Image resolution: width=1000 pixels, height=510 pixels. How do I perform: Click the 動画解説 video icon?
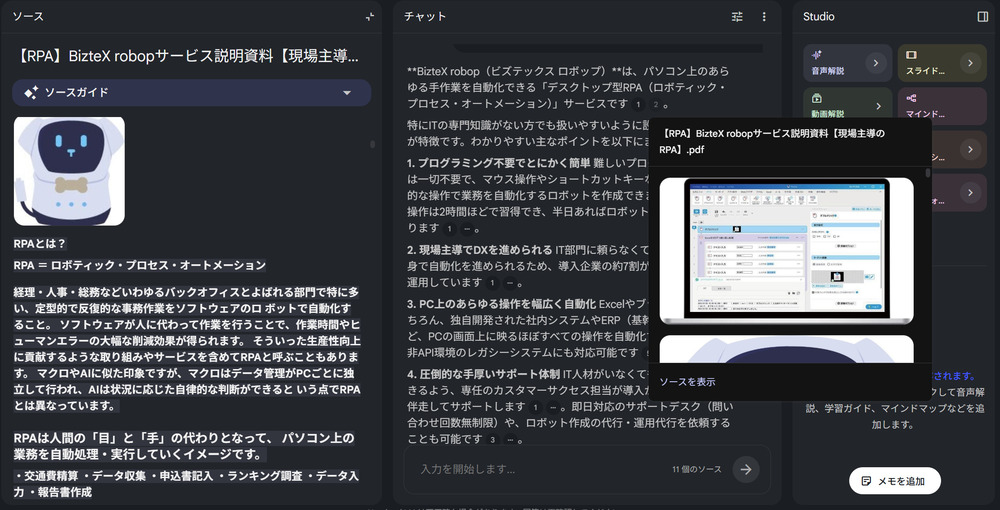tap(817, 98)
